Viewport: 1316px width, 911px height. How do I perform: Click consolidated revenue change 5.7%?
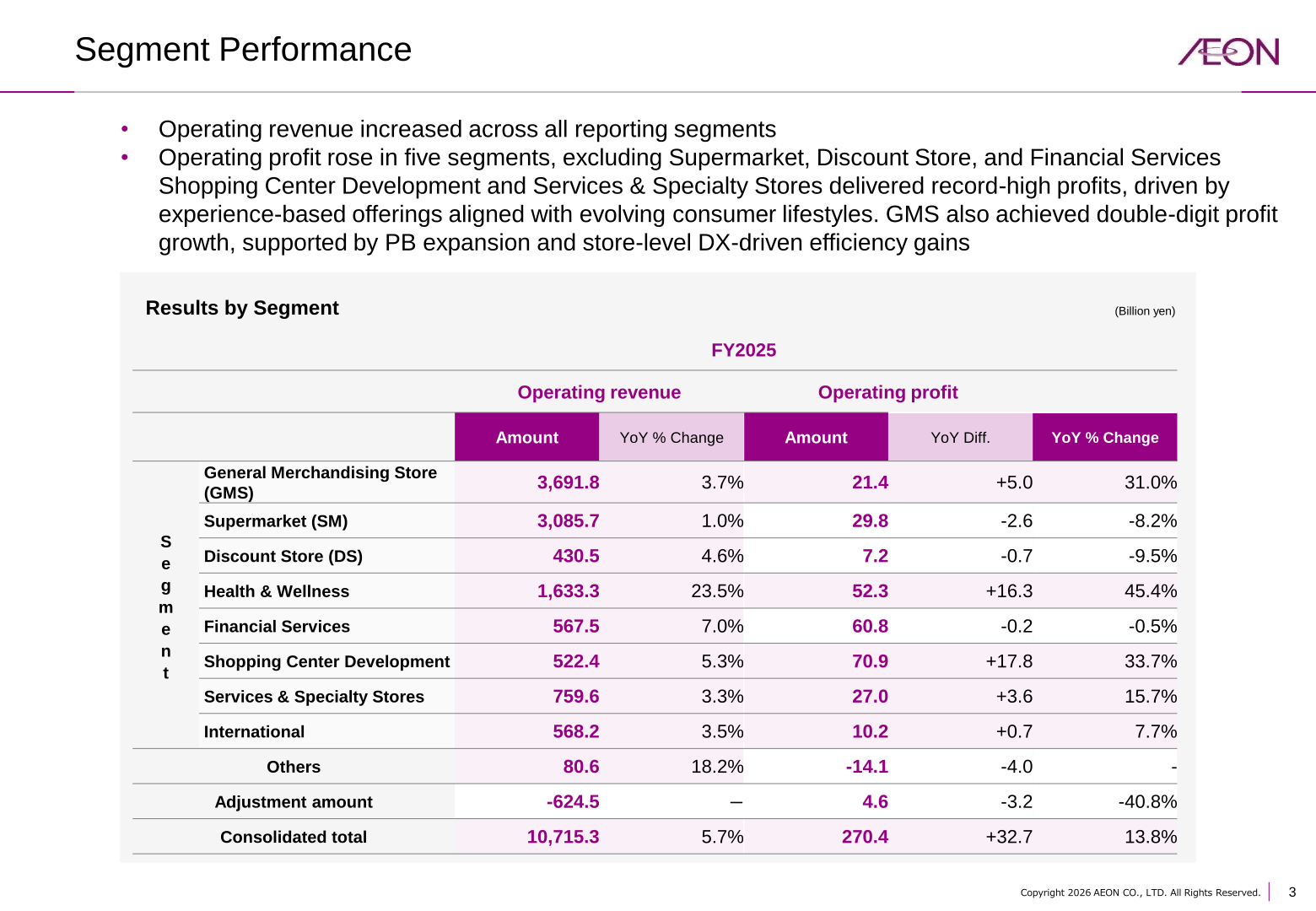point(722,838)
